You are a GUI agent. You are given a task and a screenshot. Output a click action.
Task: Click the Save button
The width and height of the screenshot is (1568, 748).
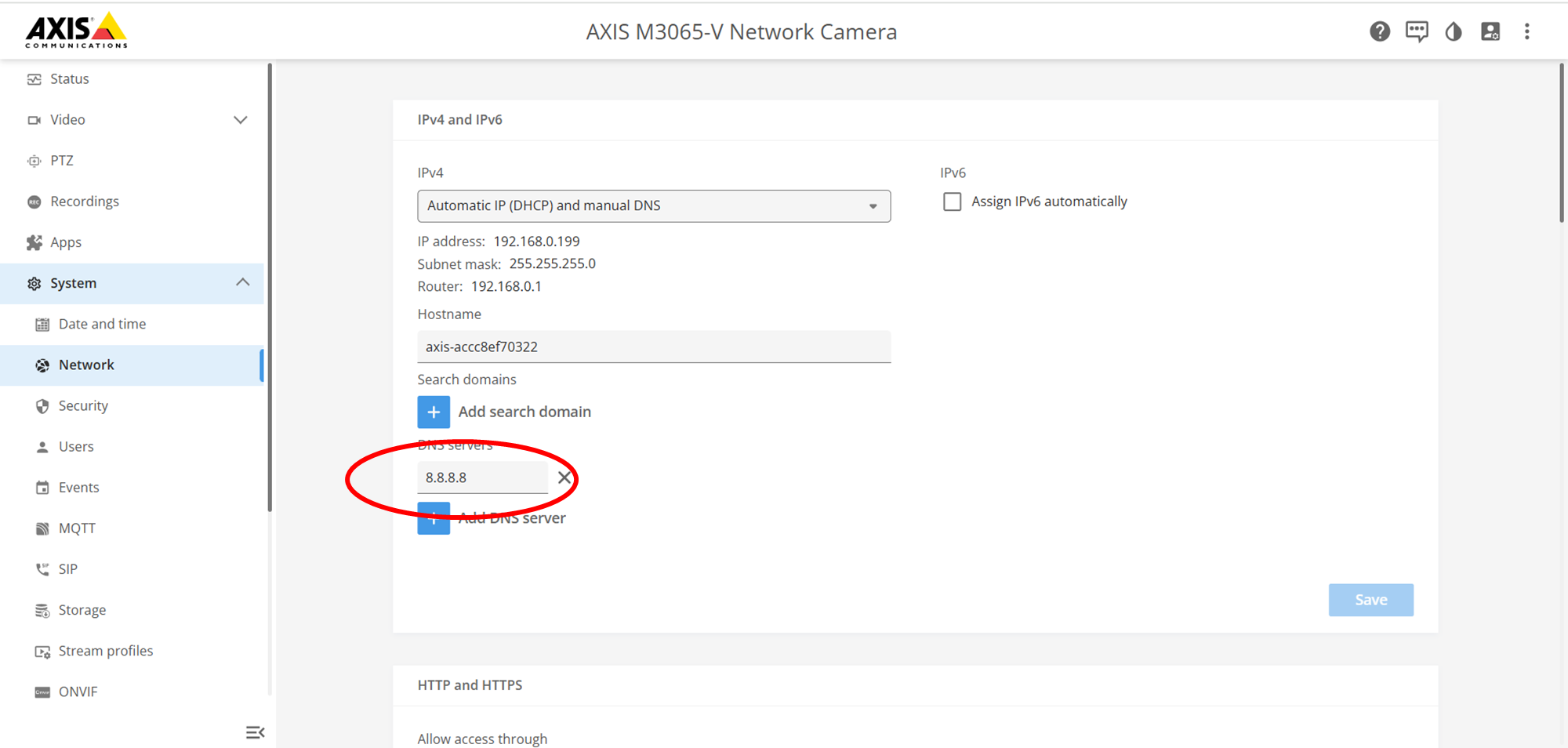click(1370, 600)
